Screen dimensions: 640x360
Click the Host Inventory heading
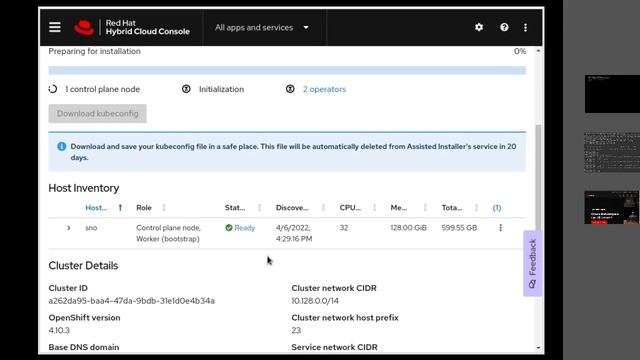[x=84, y=188]
